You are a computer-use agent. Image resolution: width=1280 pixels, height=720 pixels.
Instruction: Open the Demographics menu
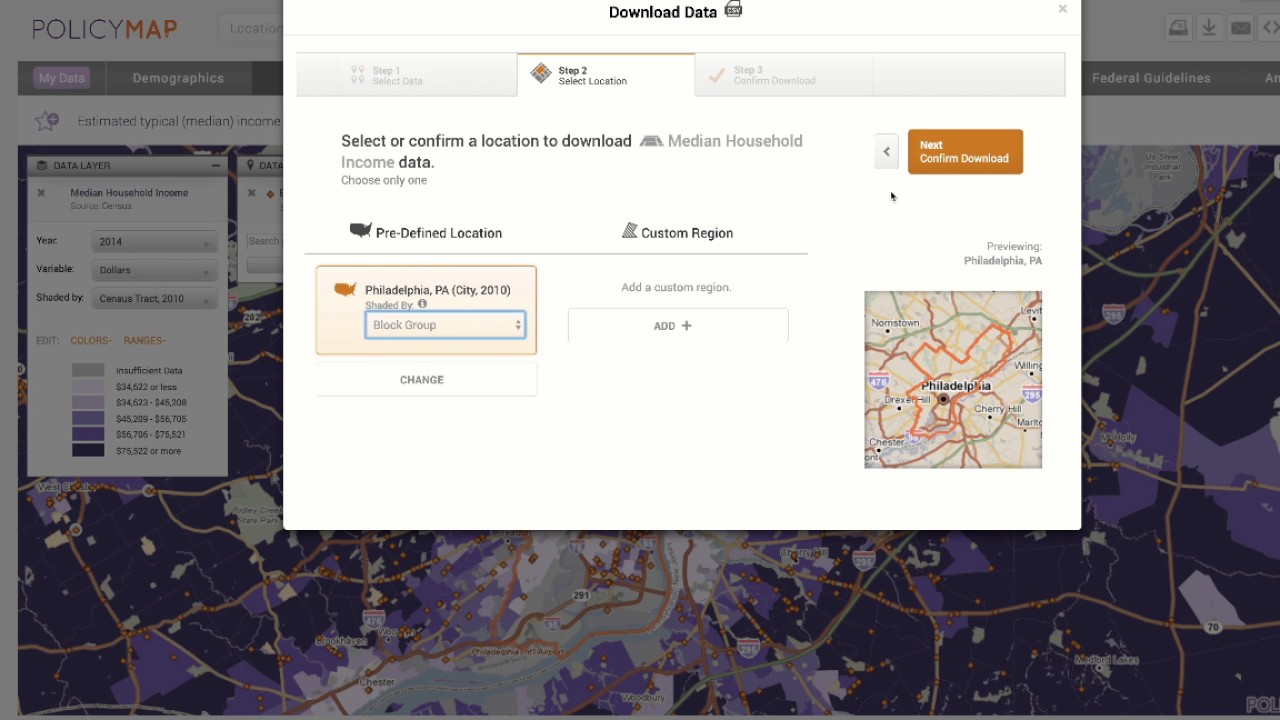(x=178, y=78)
